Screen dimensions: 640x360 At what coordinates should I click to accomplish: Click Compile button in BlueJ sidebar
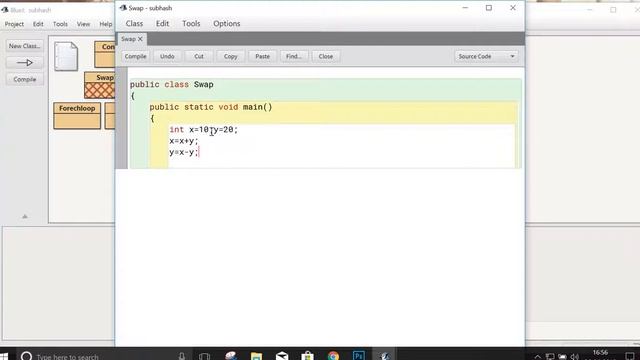(x=24, y=79)
